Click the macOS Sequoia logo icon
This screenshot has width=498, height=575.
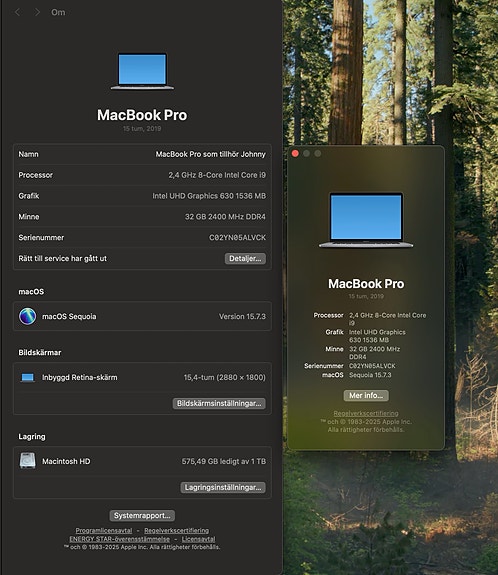28,316
